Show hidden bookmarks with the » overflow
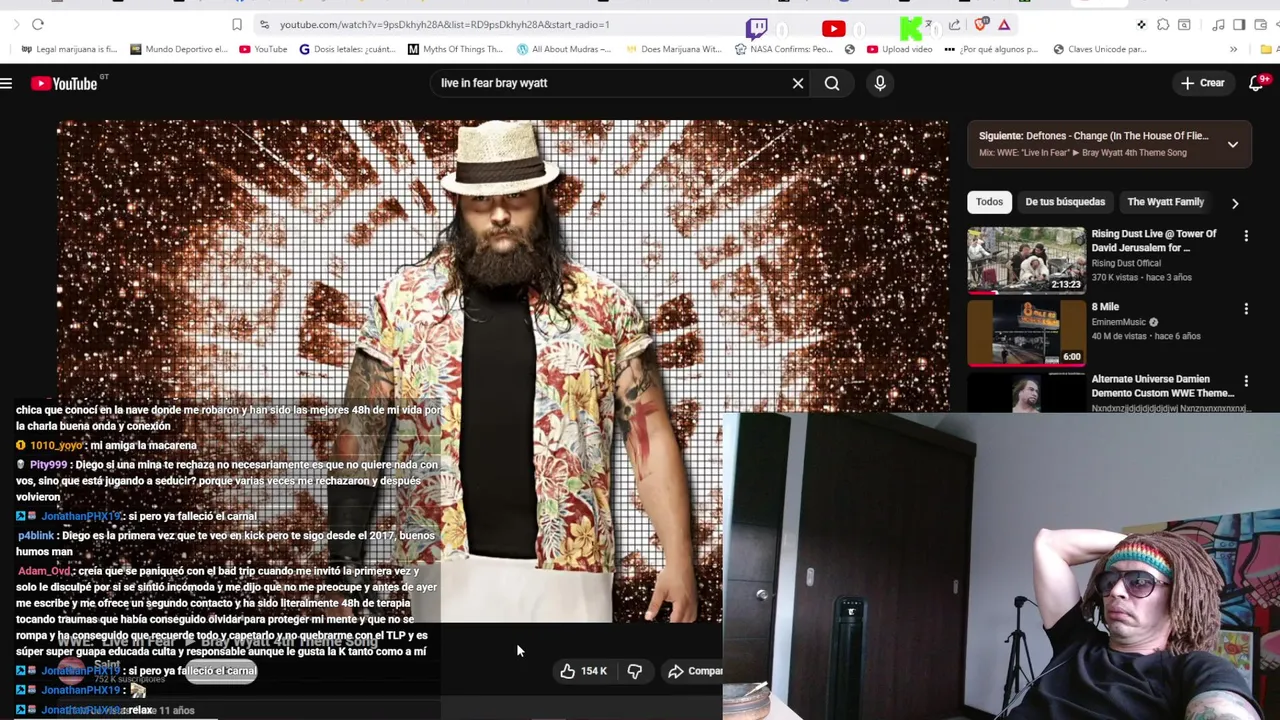The height and width of the screenshot is (720, 1280). 1233,49
